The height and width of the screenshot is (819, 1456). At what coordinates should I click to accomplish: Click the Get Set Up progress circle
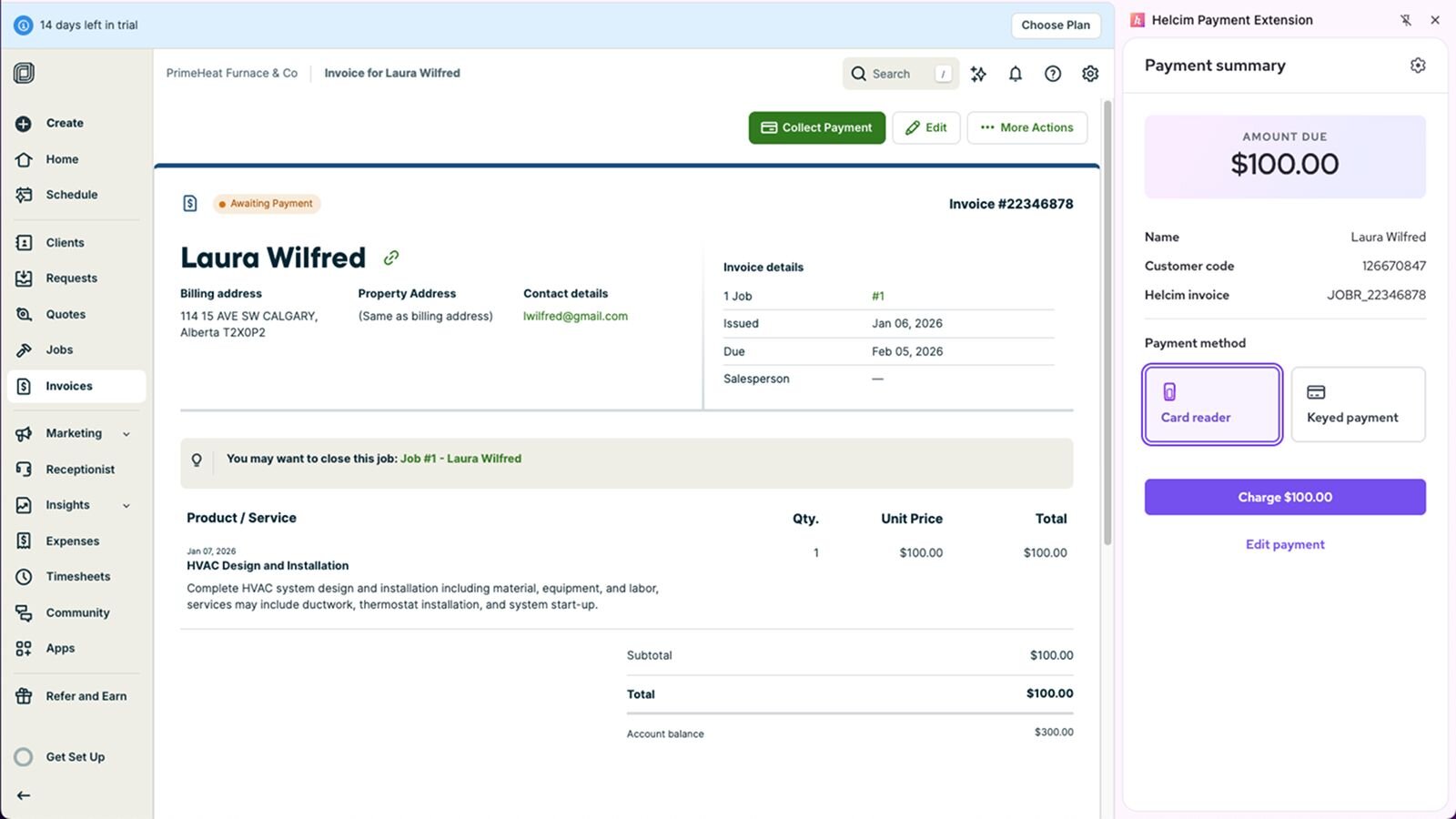coord(24,757)
